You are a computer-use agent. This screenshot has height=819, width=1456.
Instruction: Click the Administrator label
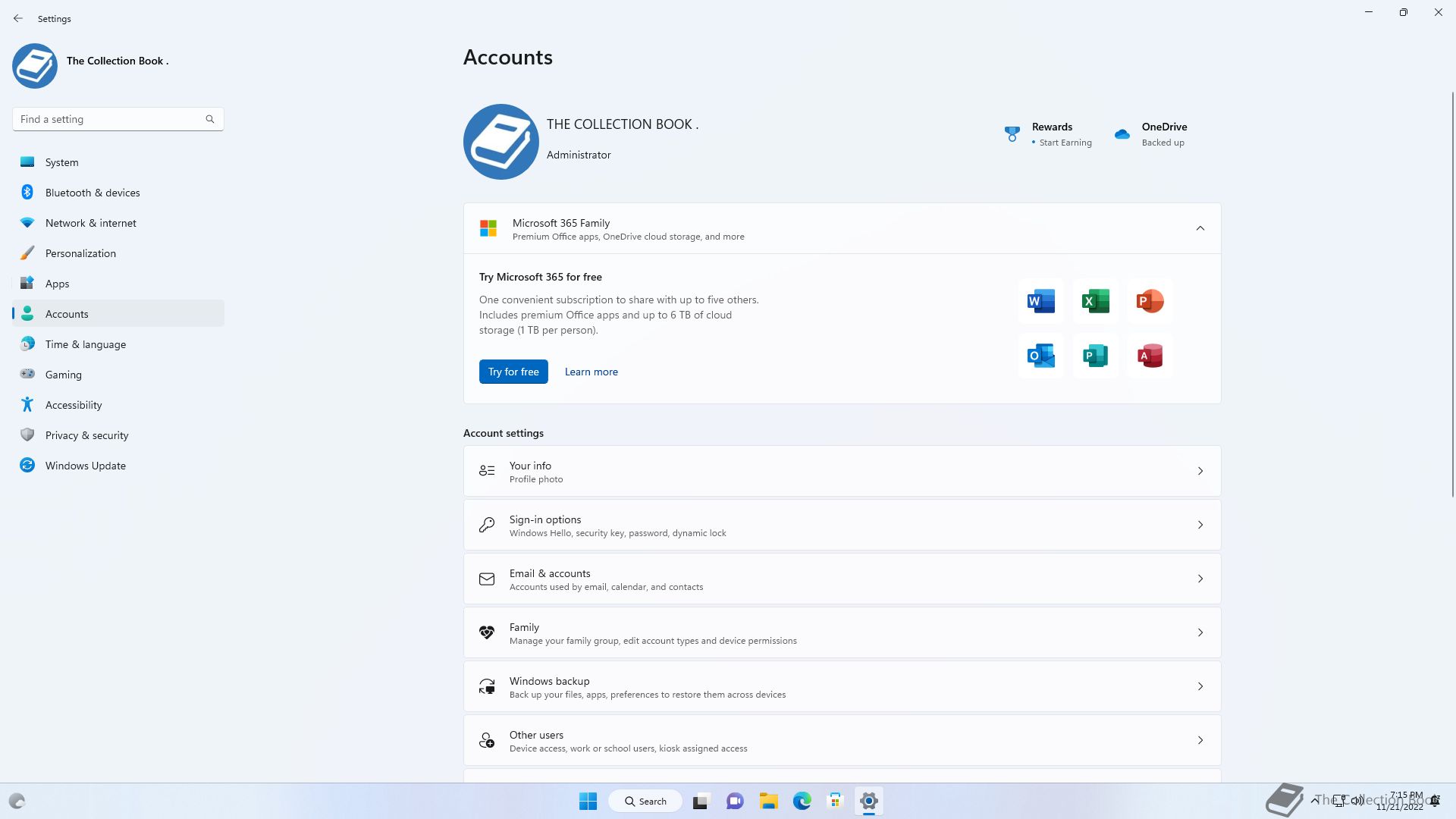coord(579,155)
